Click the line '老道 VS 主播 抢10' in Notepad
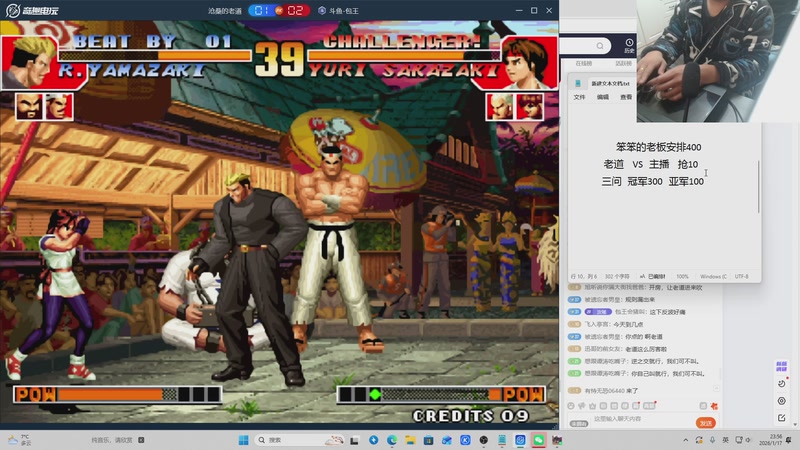 pyautogui.click(x=651, y=164)
